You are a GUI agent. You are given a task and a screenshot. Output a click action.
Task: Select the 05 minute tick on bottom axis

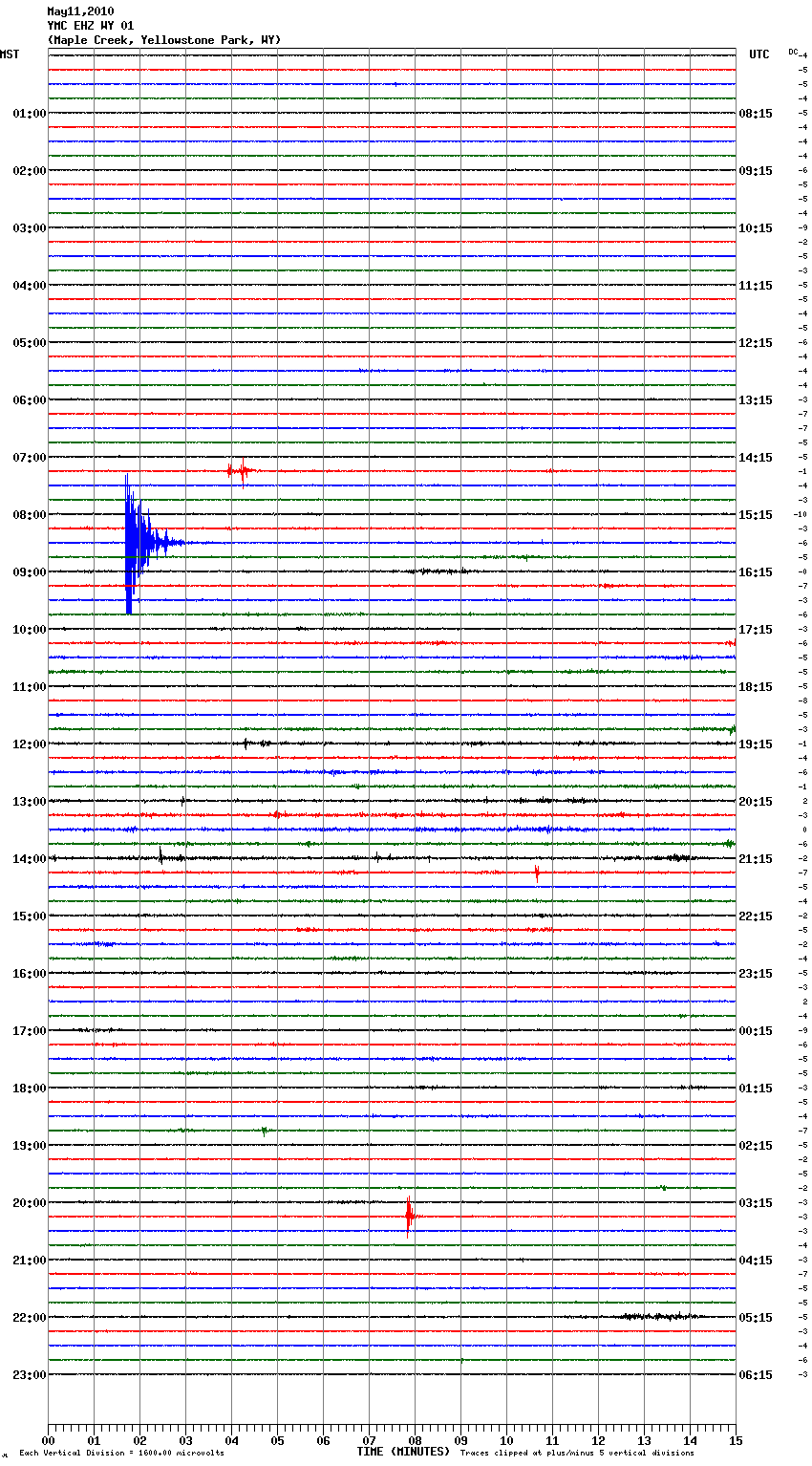tap(277, 1440)
